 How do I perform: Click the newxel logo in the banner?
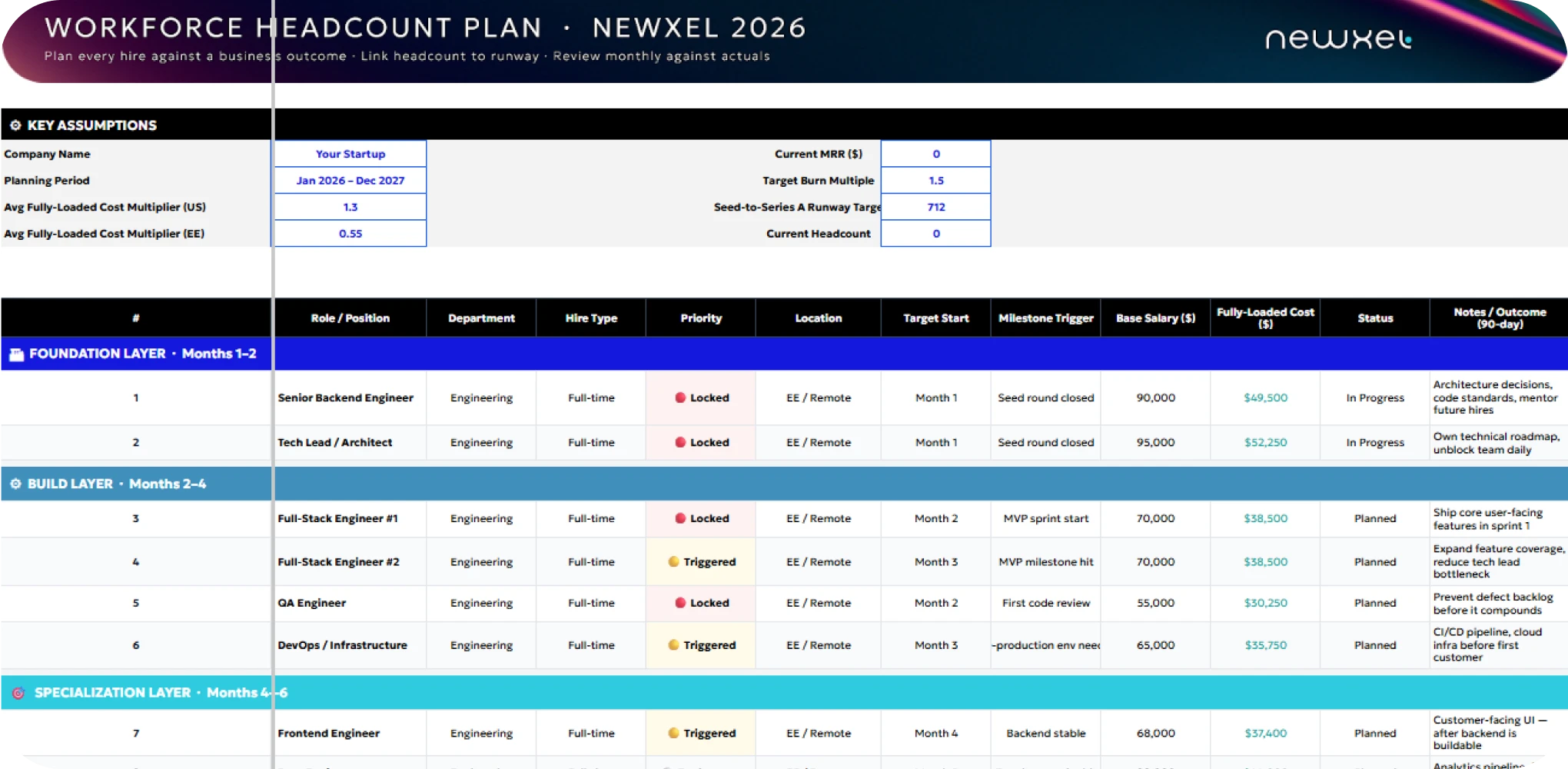1338,38
